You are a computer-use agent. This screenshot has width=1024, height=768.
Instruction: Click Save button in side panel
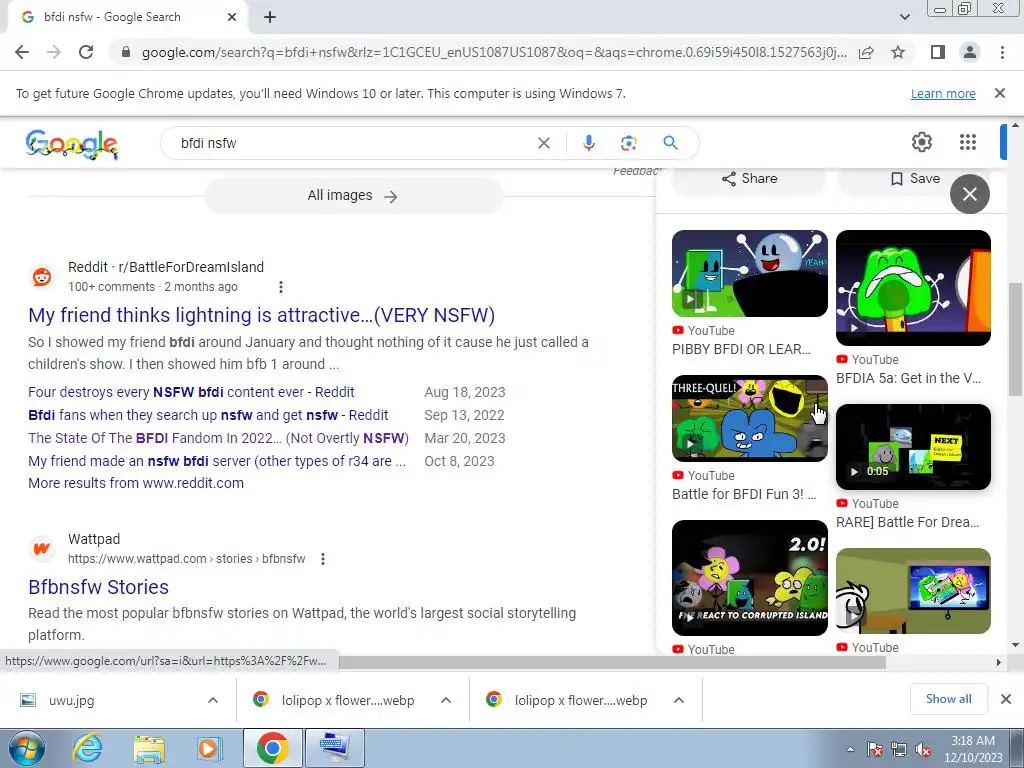pyautogui.click(x=915, y=179)
